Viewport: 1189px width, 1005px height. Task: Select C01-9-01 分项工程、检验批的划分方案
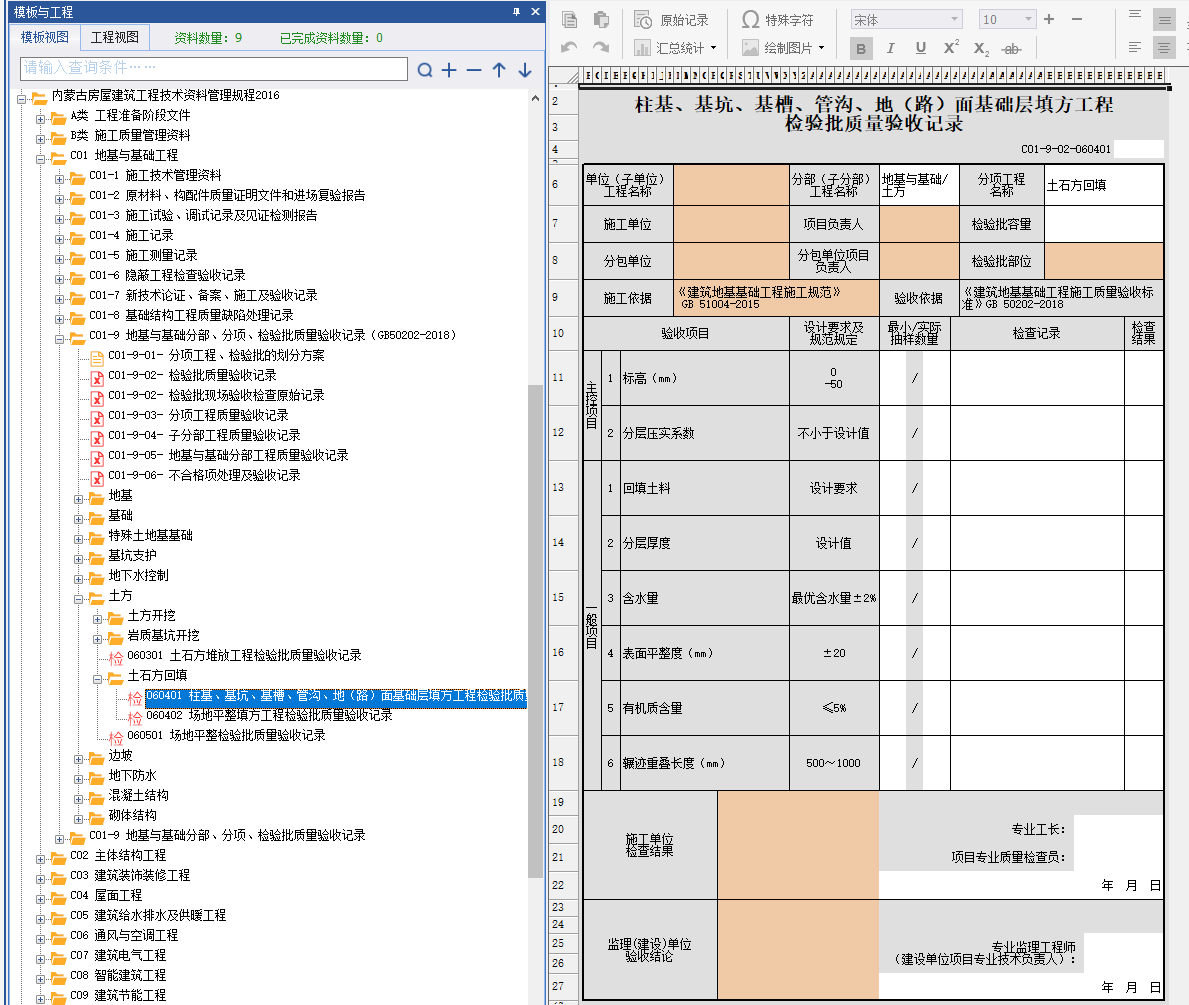tap(216, 356)
